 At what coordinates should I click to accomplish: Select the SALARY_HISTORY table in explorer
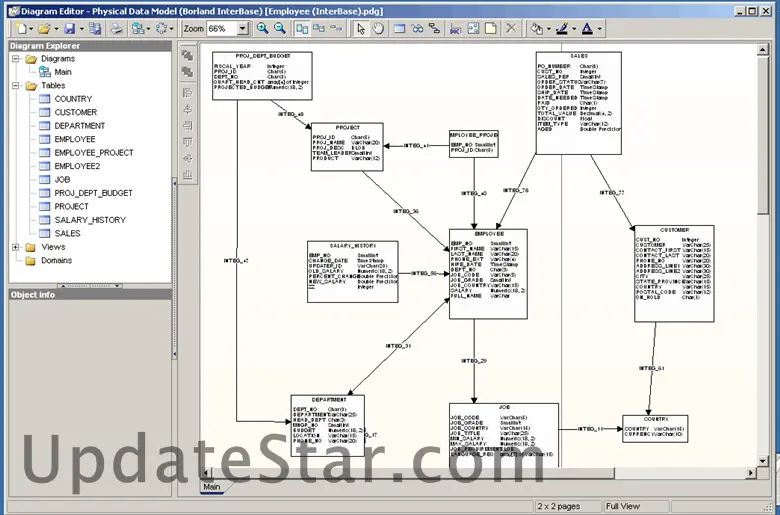[90, 220]
